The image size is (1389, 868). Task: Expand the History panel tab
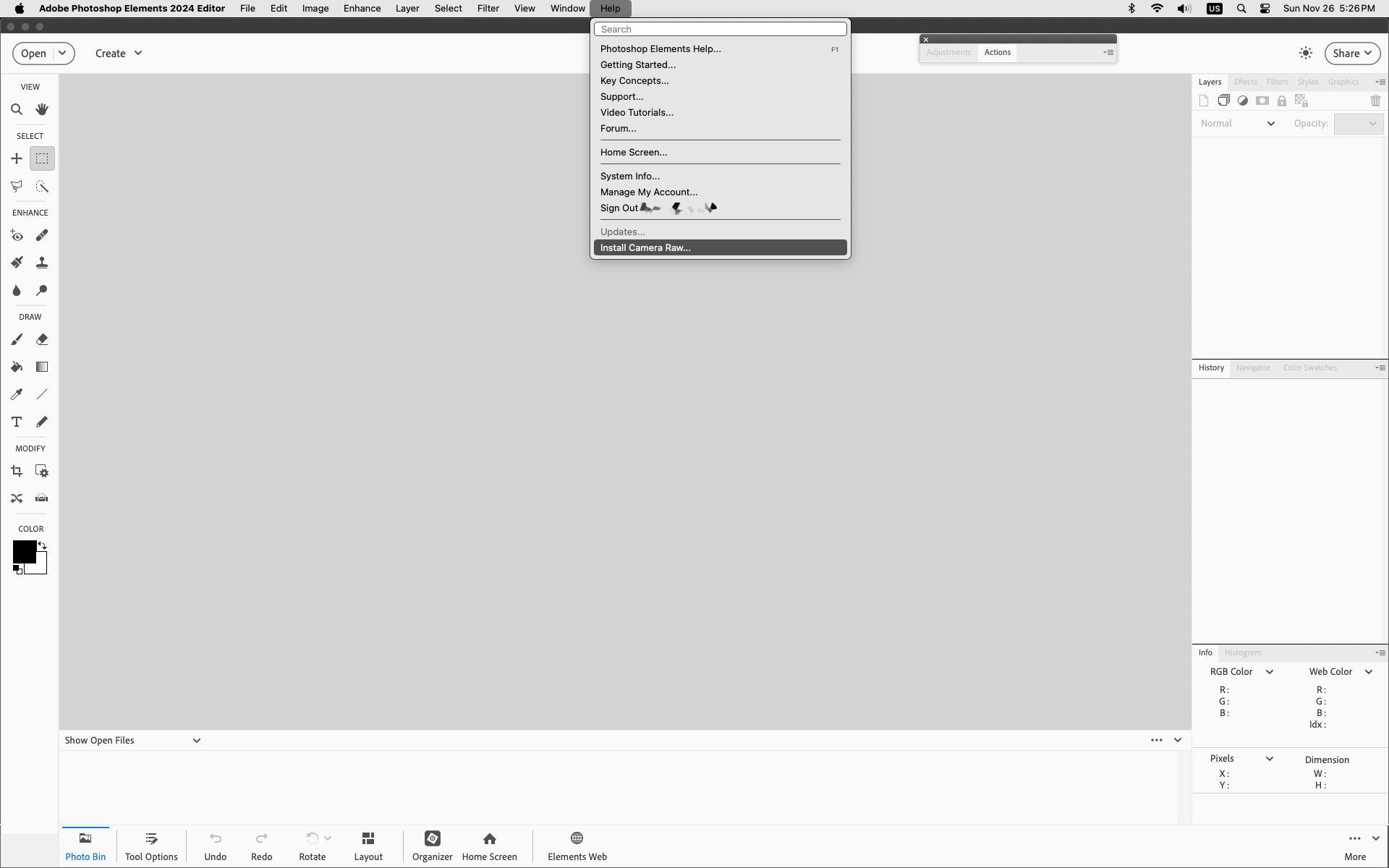(1211, 367)
